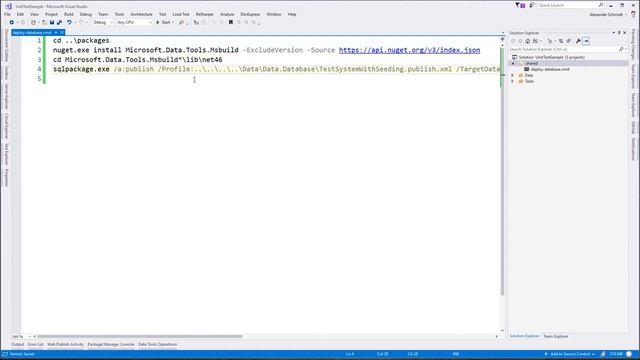
Task: Focus the Quick Launch search box
Action: click(x=570, y=5)
